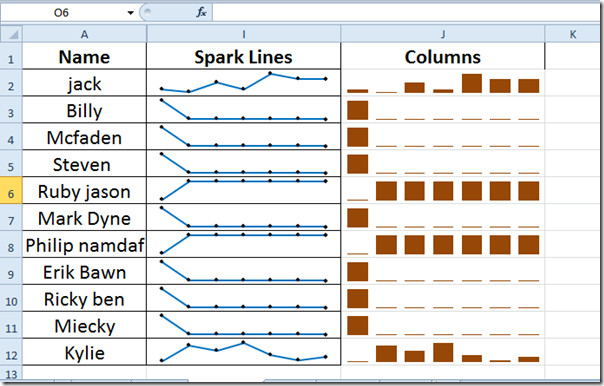
Task: Select the cell containing "Mark Dyne"
Action: pyautogui.click(x=84, y=218)
